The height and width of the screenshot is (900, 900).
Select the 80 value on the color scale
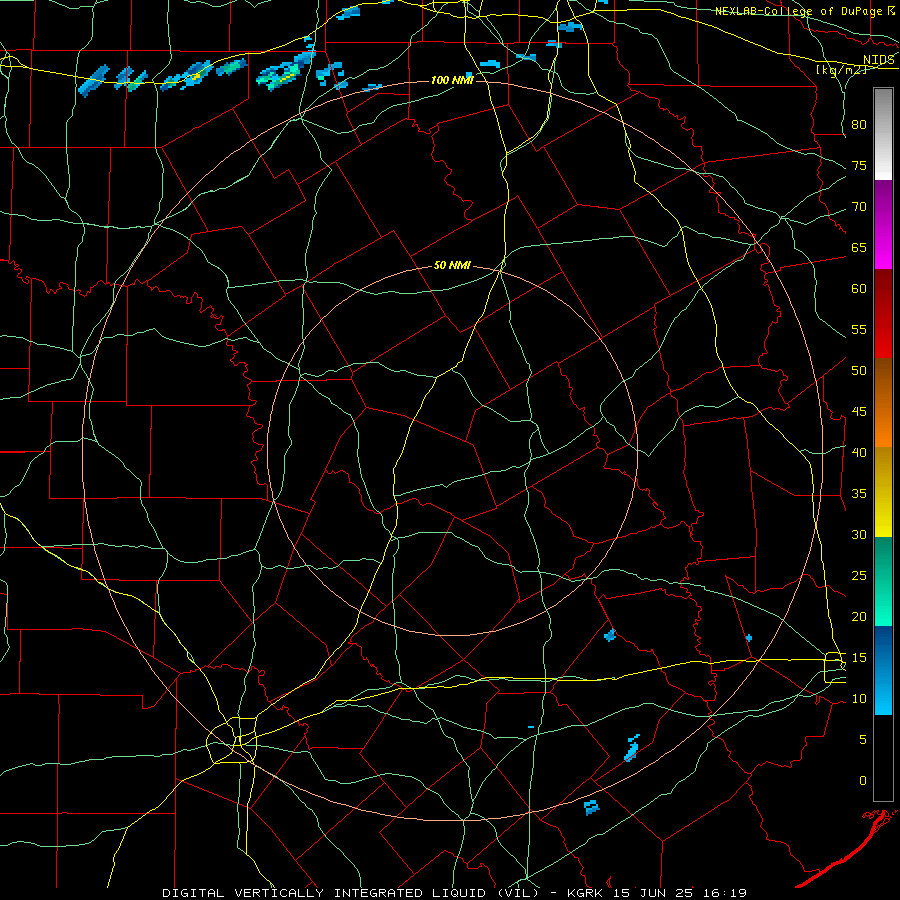859,125
